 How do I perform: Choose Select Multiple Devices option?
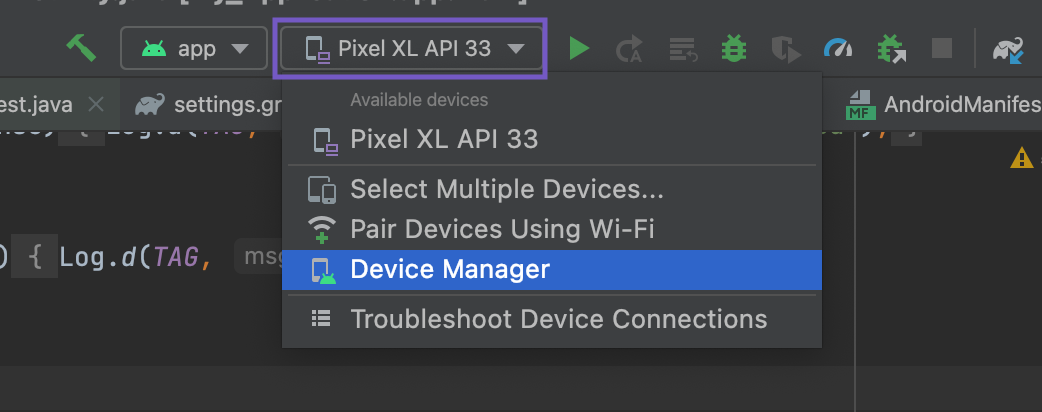(506, 189)
